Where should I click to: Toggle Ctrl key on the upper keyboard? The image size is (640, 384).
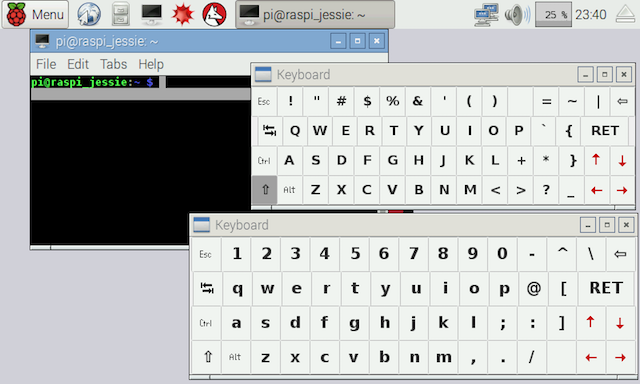pyautogui.click(x=264, y=160)
